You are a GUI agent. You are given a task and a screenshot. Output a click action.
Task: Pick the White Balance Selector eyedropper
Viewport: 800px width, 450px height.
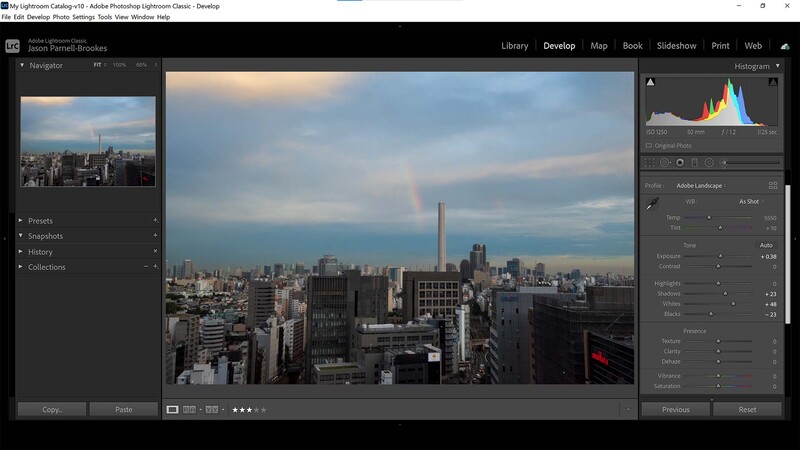(652, 204)
